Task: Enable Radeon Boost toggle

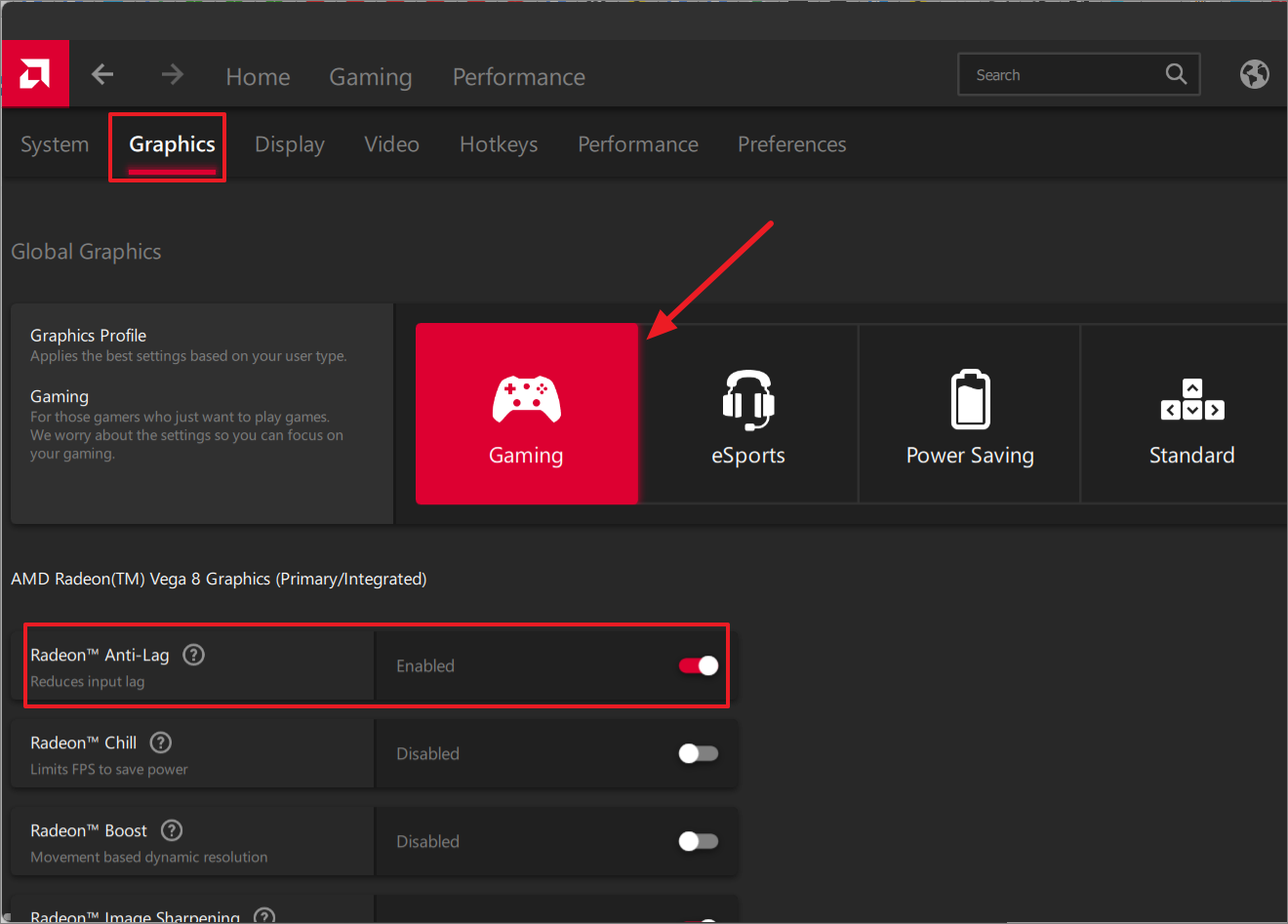Action: (x=699, y=841)
